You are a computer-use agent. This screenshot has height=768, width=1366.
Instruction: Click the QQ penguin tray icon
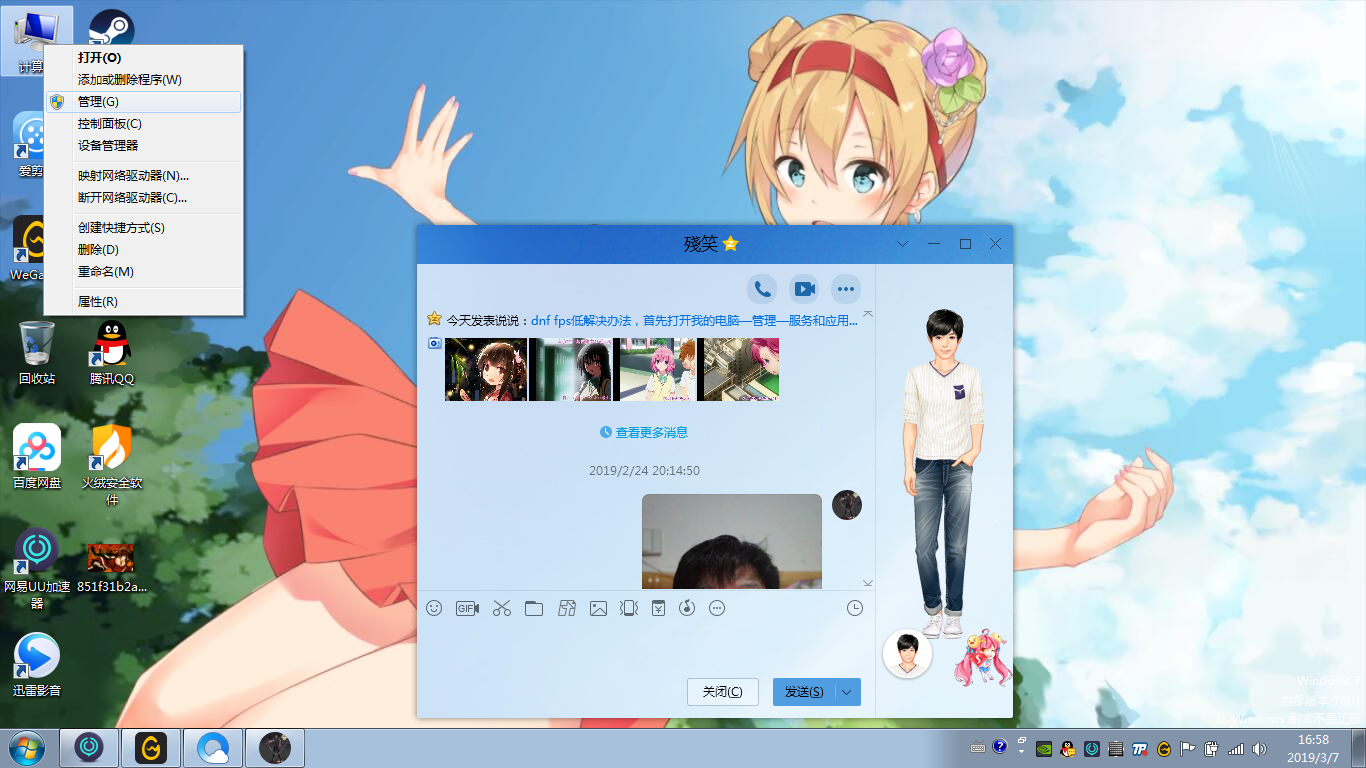tap(1068, 748)
